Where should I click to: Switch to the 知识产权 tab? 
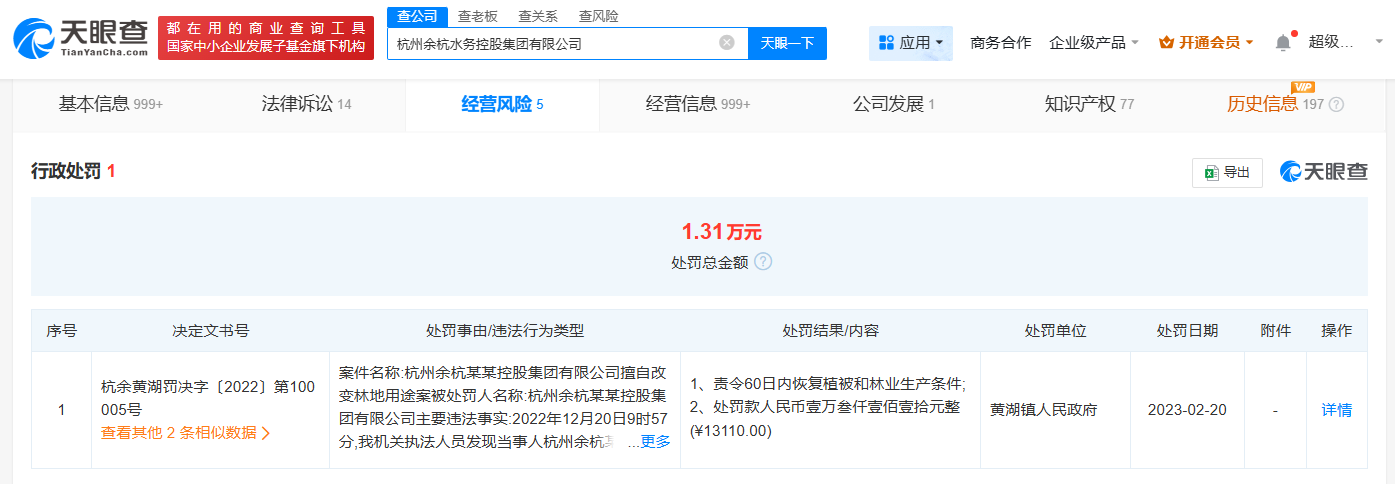(x=1089, y=104)
